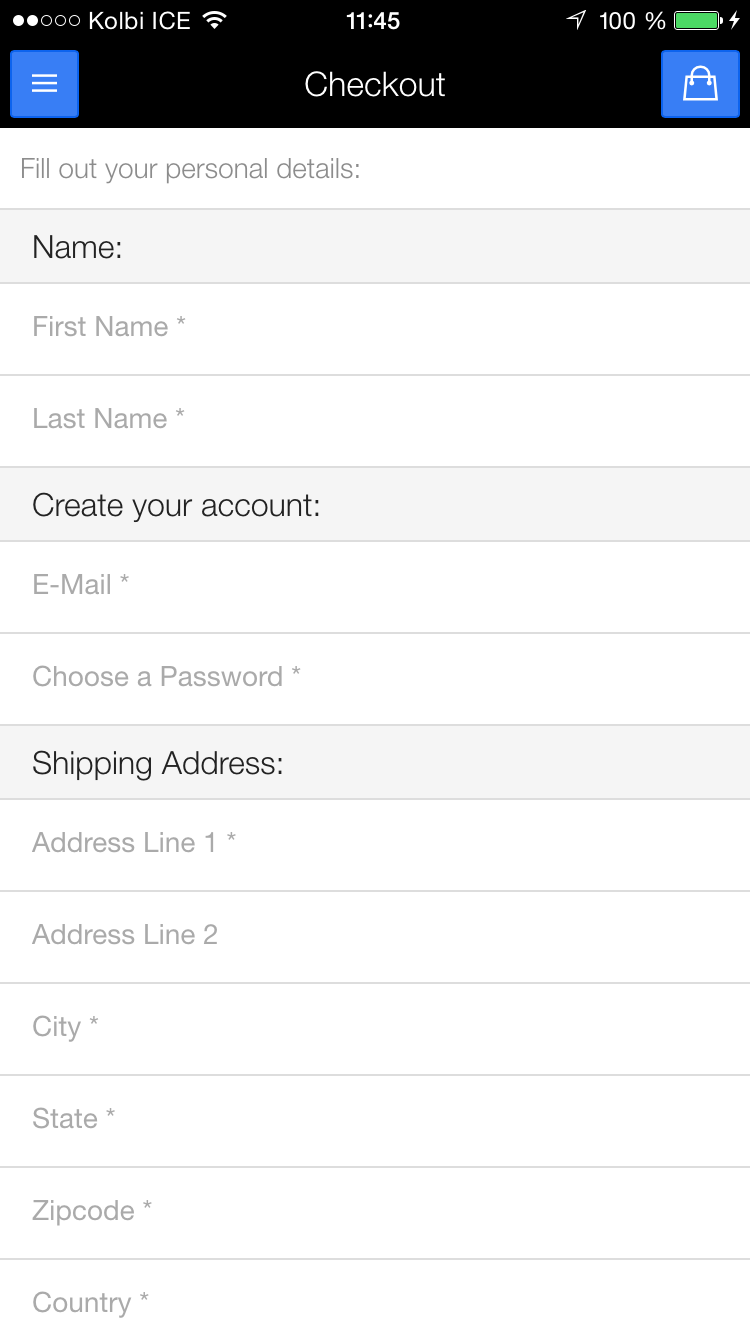Tap the Address Line 2 field
This screenshot has height=1334, width=750.
click(375, 935)
